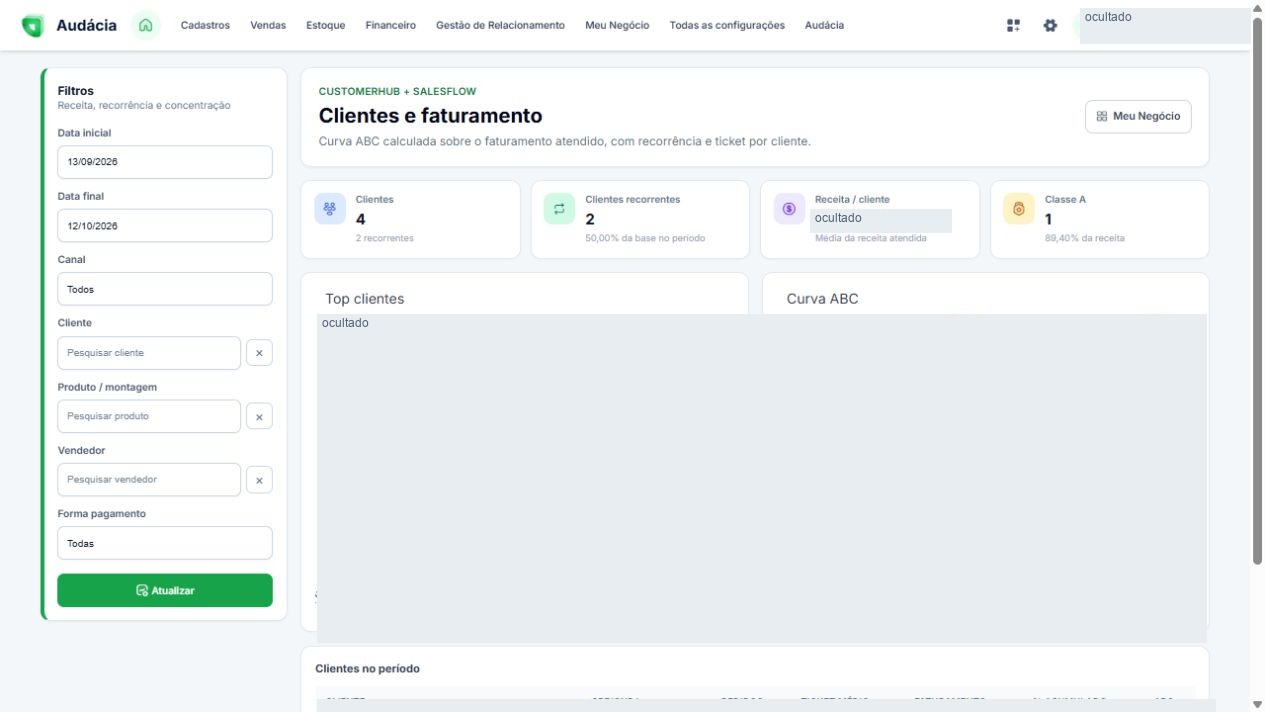Click the Média da receita atendida text
This screenshot has width=1265, height=712.
(x=871, y=238)
